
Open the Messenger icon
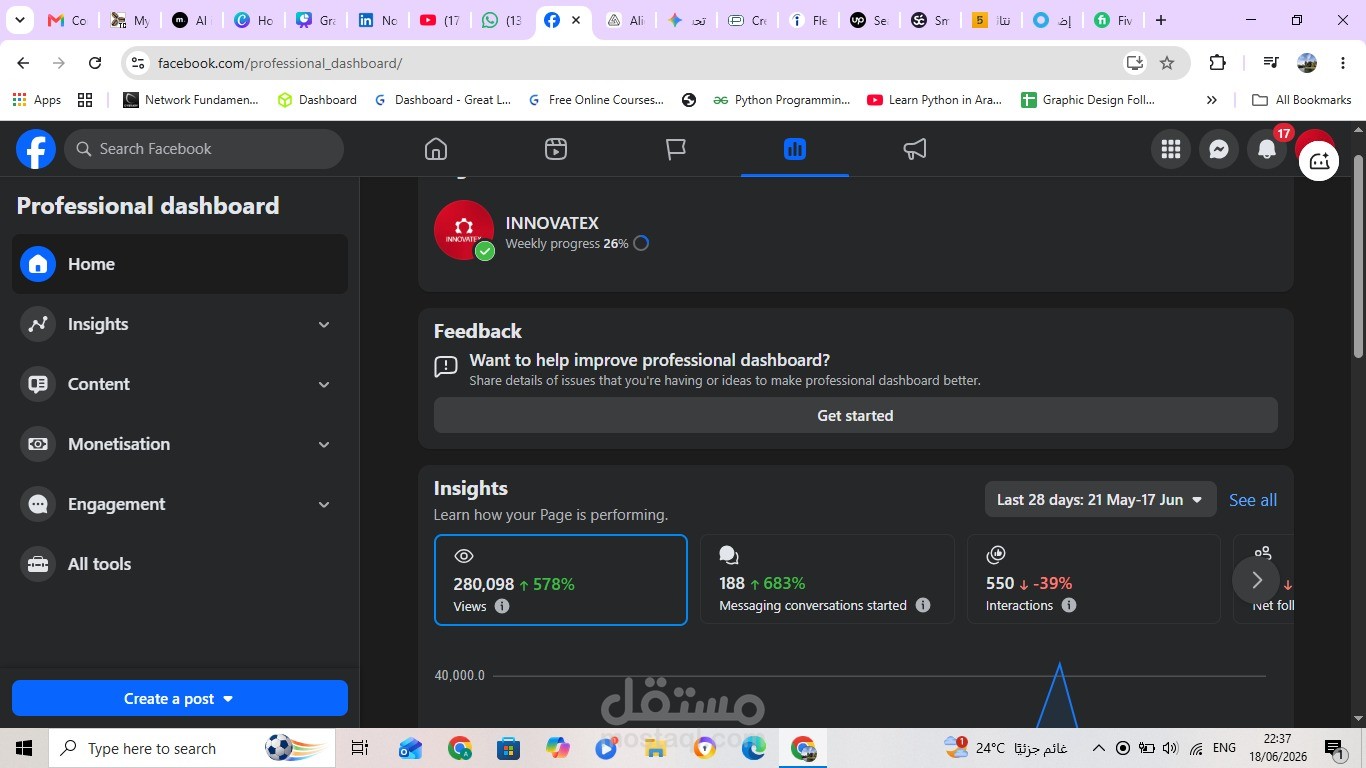click(x=1219, y=149)
